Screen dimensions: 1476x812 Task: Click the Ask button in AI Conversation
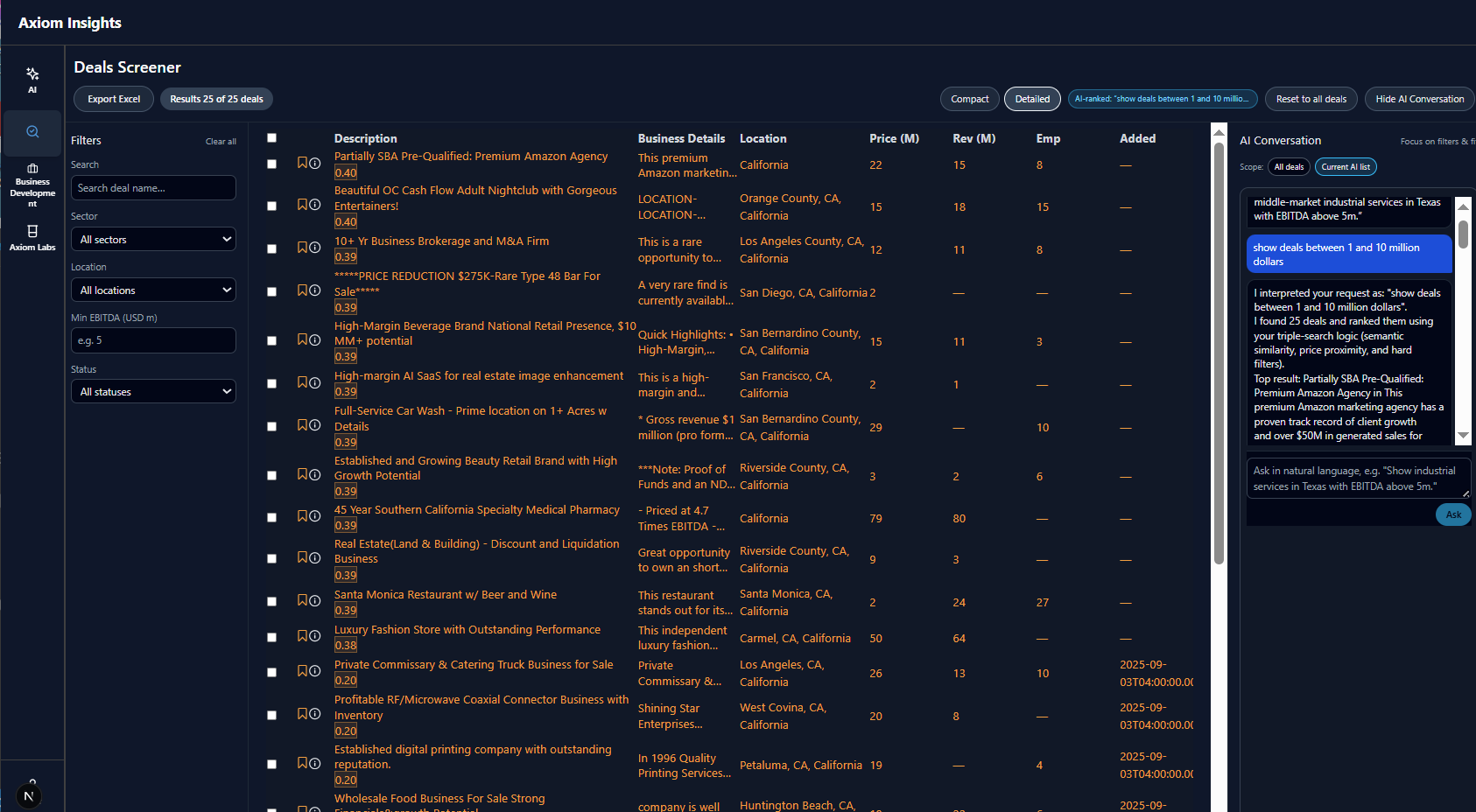click(x=1452, y=514)
